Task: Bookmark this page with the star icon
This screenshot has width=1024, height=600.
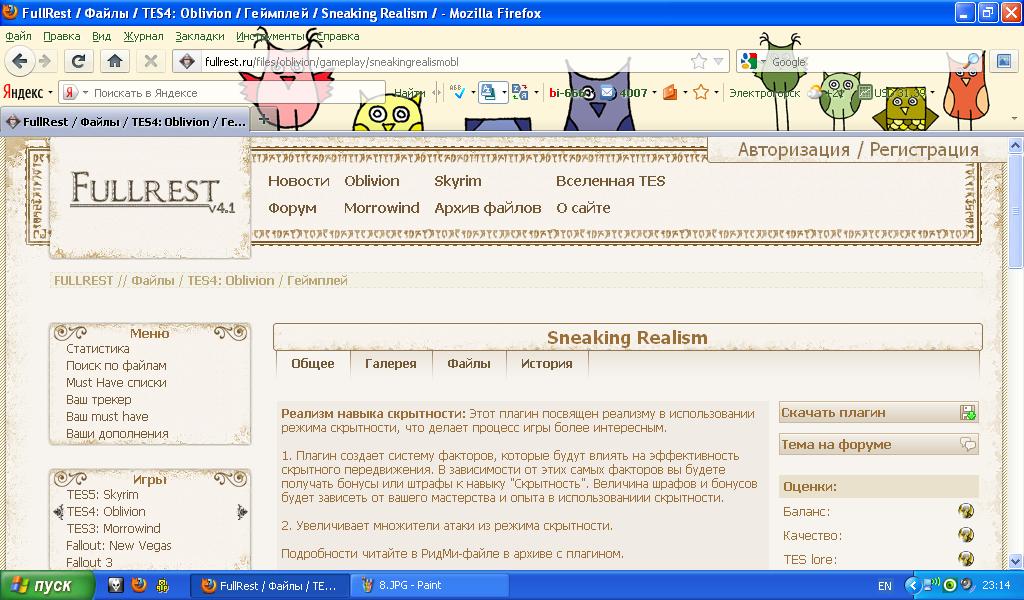Action: [699, 62]
